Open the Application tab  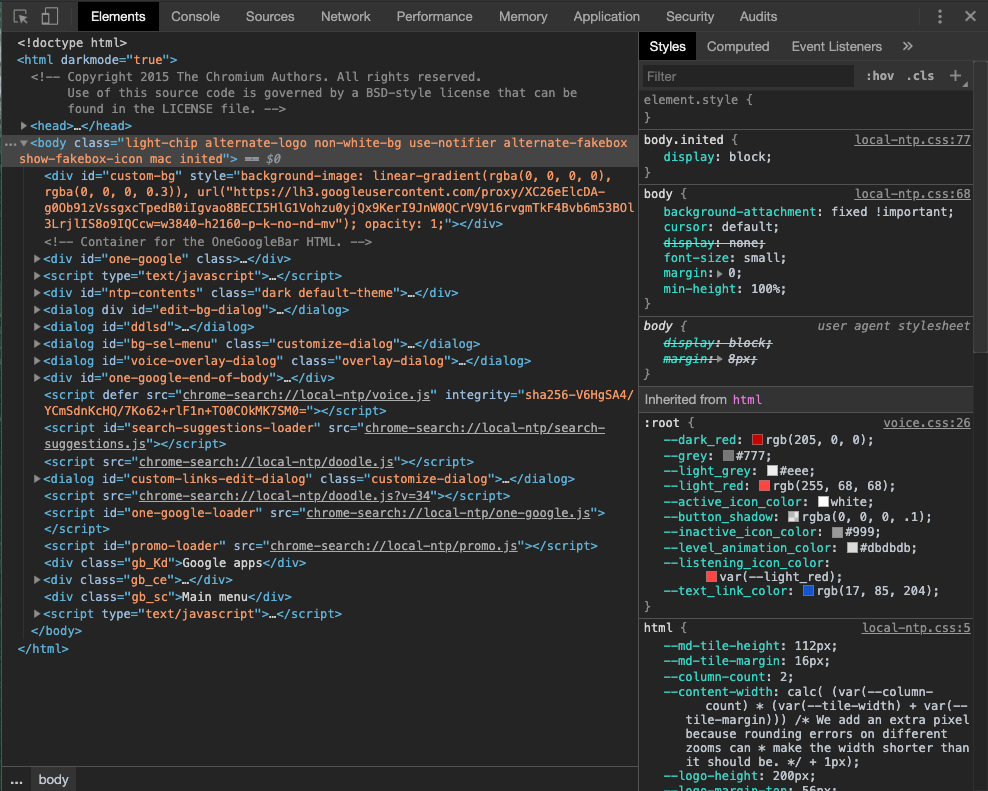coord(606,16)
